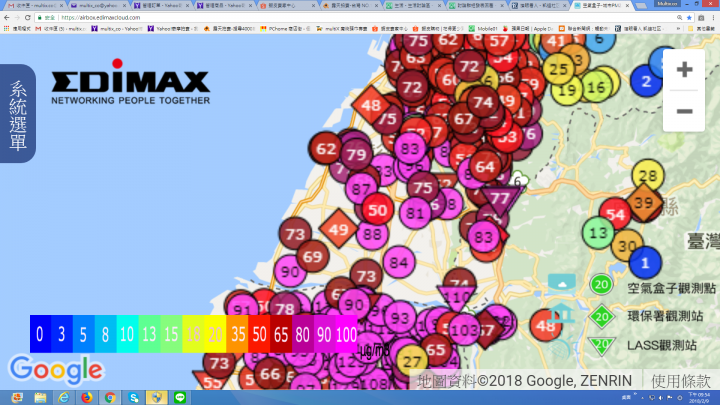Open the Google logo link on the map
This screenshot has width=720, height=405.
click(56, 370)
